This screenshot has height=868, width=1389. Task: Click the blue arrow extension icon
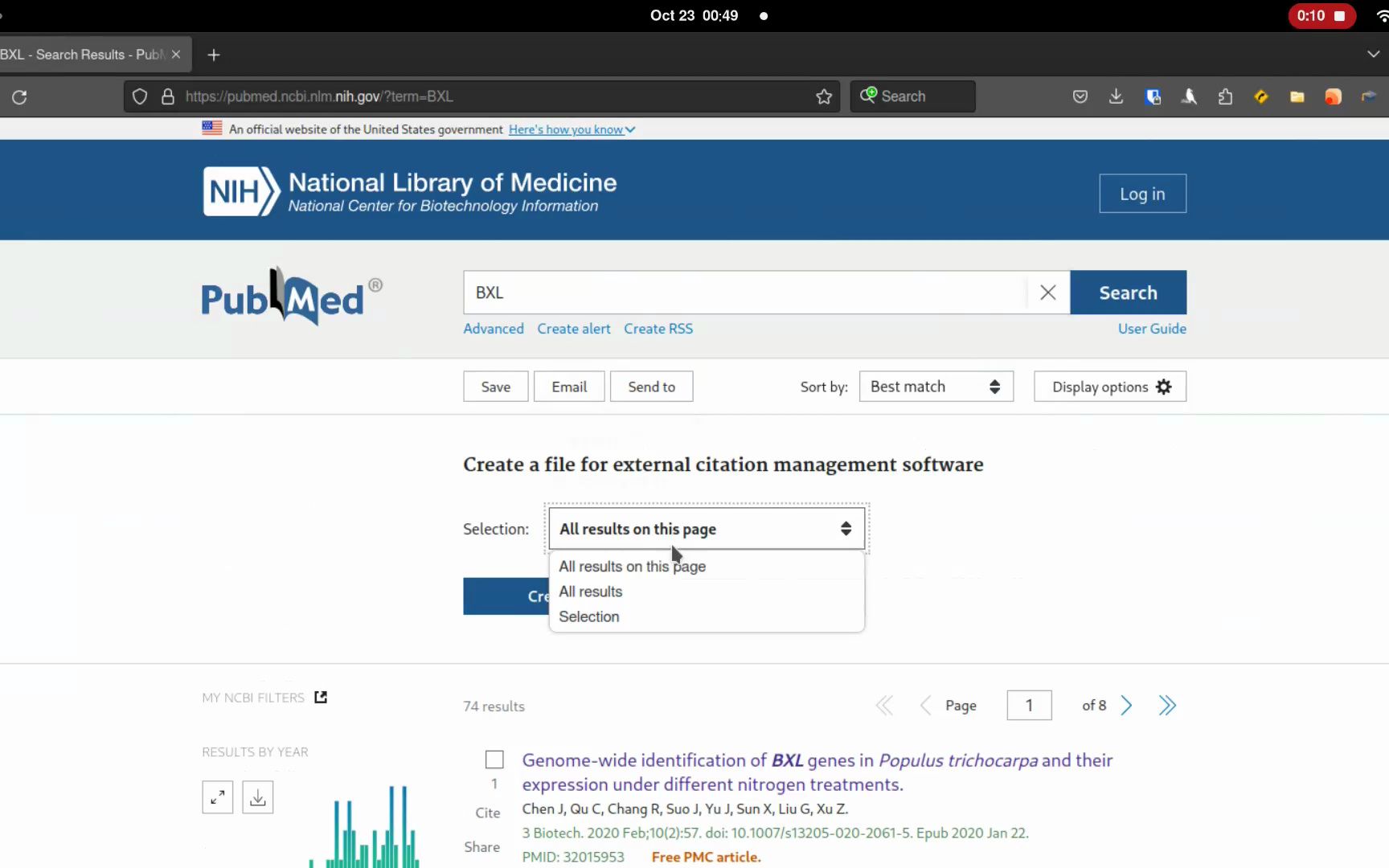click(1369, 96)
